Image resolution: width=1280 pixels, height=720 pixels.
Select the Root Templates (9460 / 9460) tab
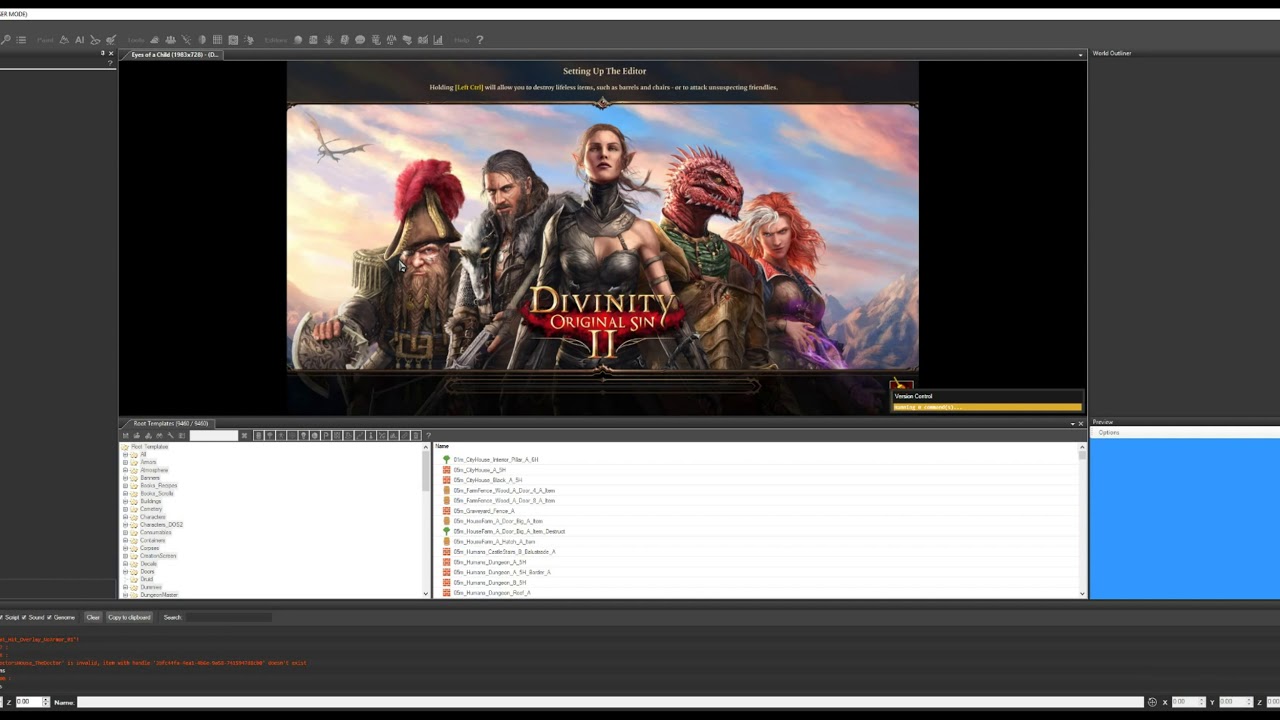coord(171,424)
